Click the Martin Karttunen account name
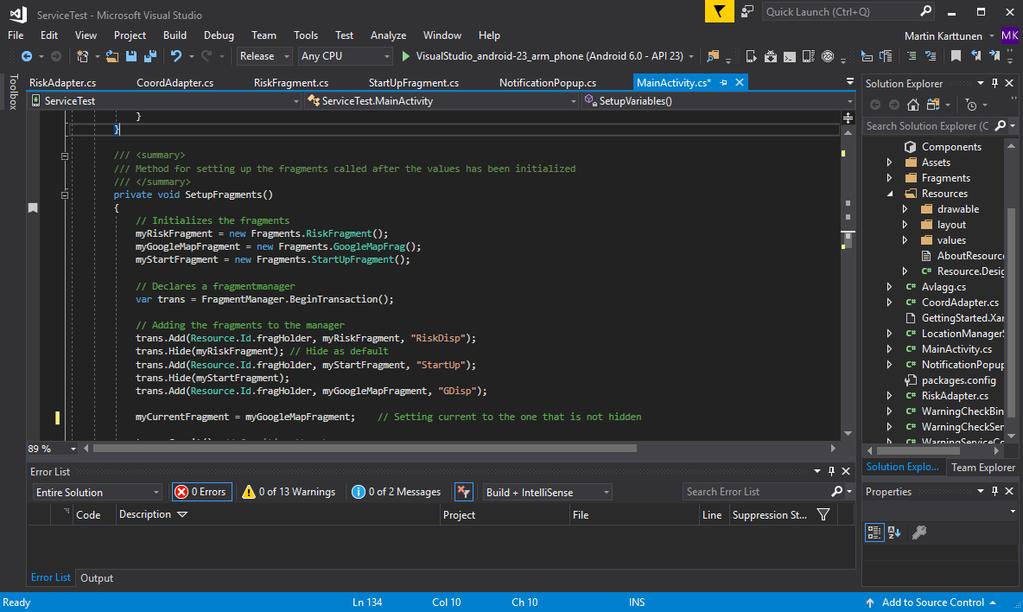The height and width of the screenshot is (612, 1023). tap(943, 36)
